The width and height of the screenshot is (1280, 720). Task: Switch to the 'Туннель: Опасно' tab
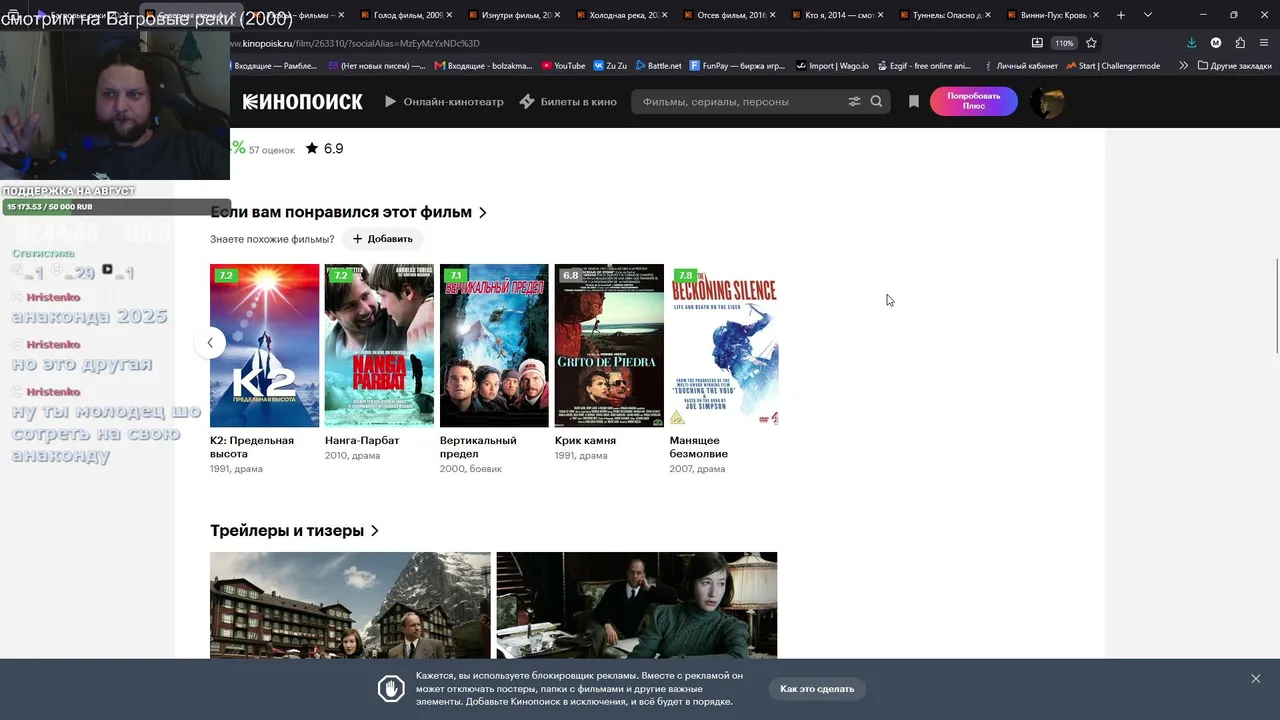pos(946,15)
